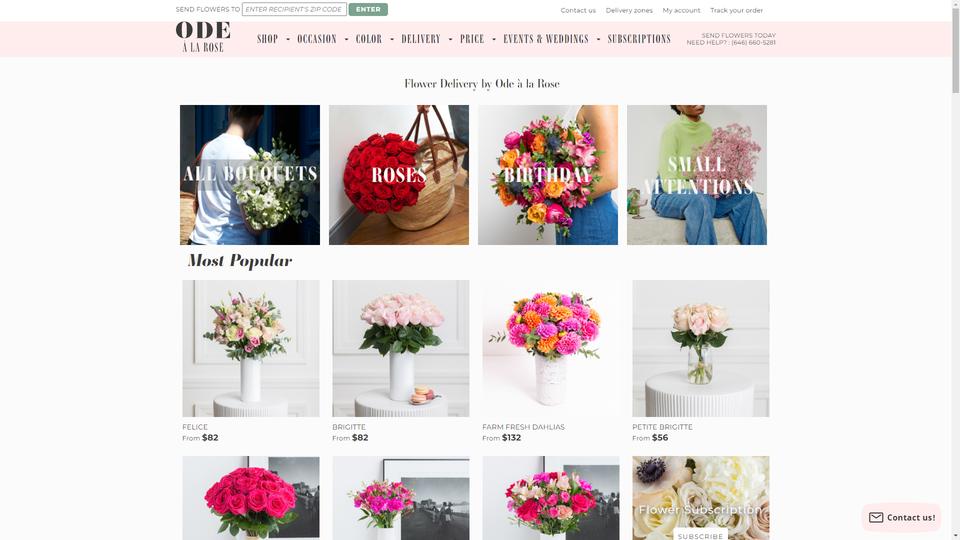Expand the Color menu
Screen dimensions: 960x540
tap(369, 39)
